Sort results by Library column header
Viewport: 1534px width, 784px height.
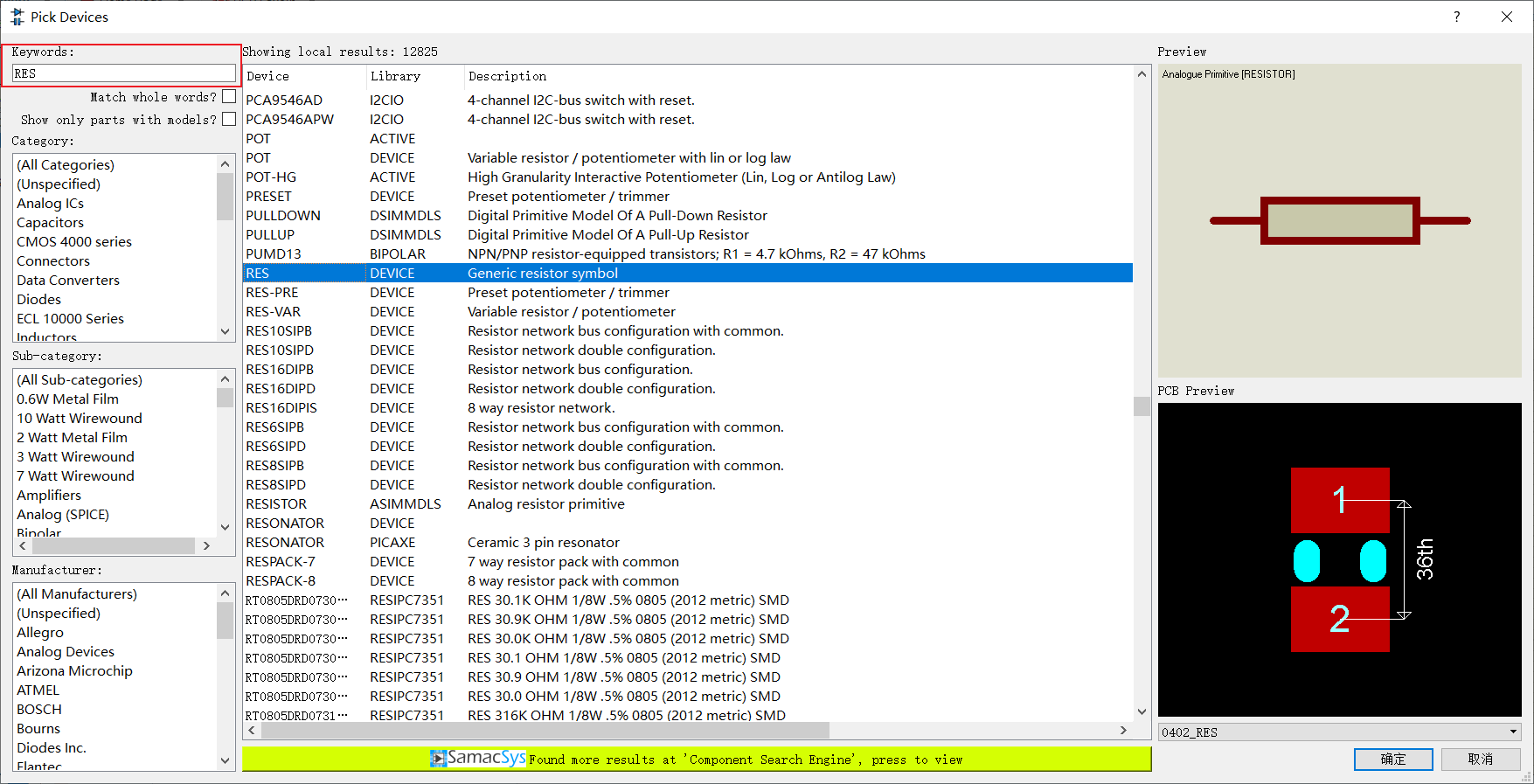pos(414,76)
